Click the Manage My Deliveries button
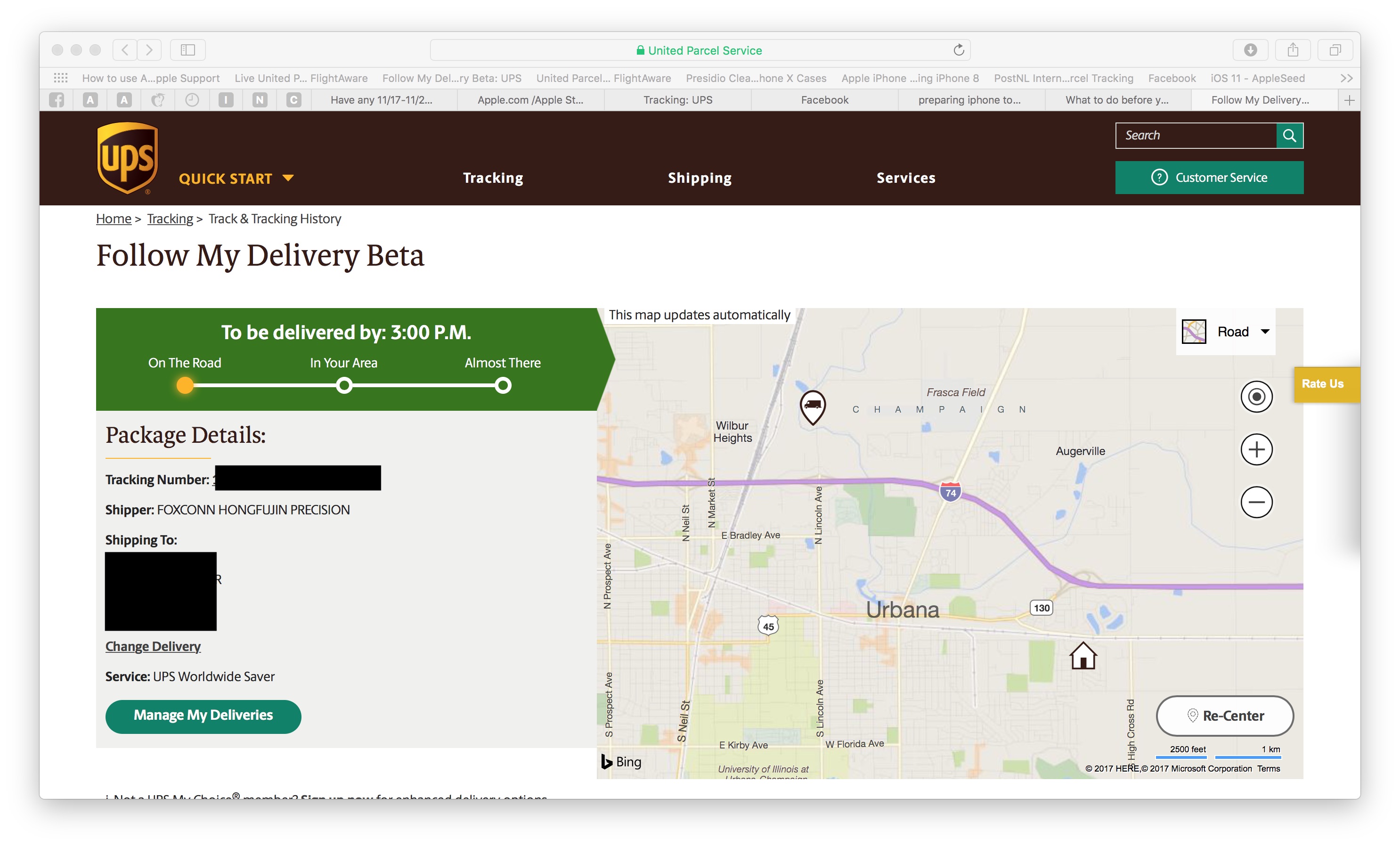 (203, 716)
